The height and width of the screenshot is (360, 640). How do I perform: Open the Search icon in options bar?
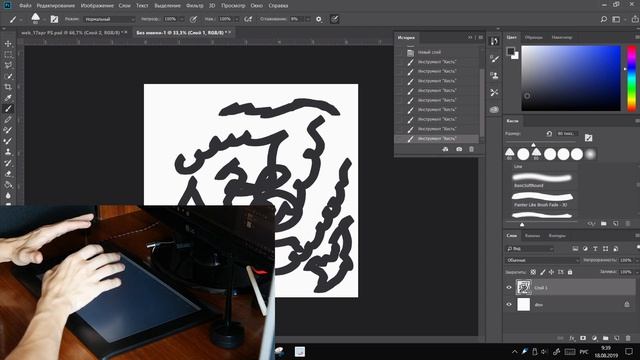coord(604,19)
